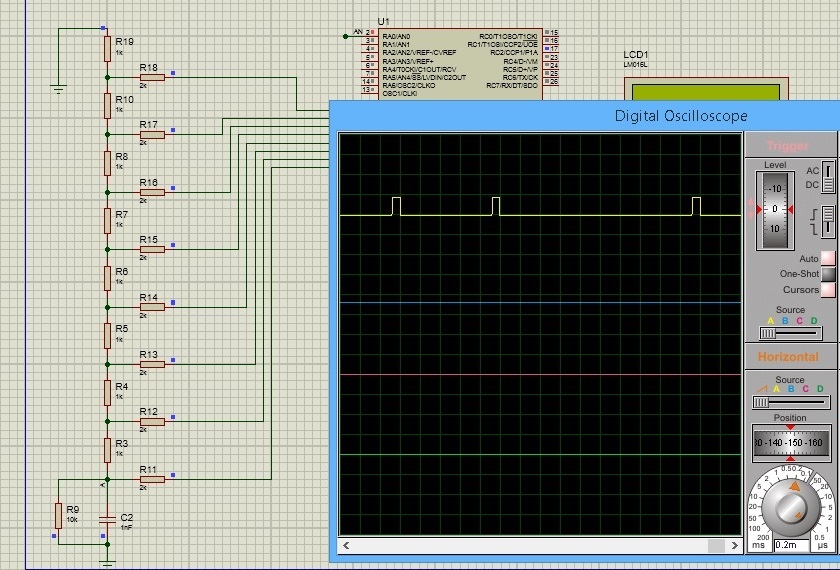This screenshot has width=840, height=570.
Task: Select resistor R12 in the schematic
Action: (152, 422)
